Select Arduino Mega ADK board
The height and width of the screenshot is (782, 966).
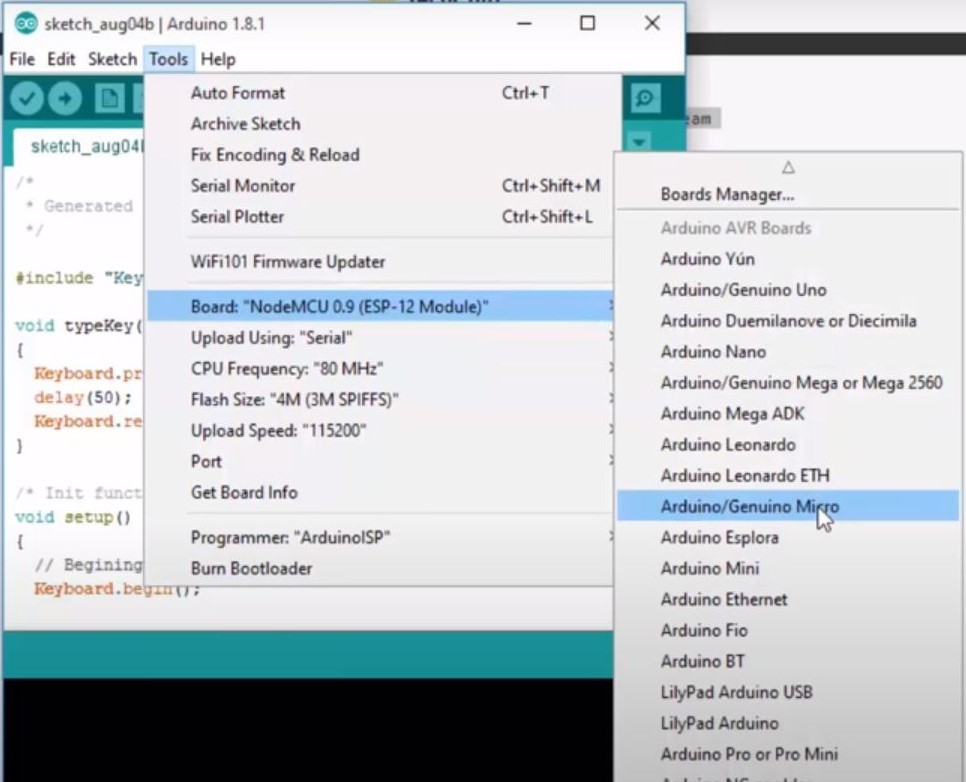(x=788, y=413)
